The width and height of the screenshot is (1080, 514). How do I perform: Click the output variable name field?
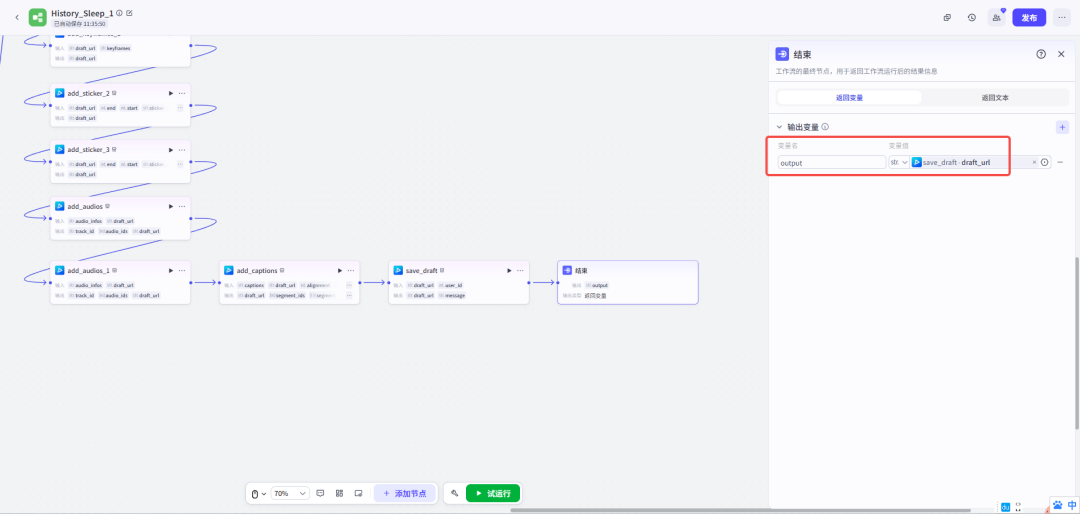coord(832,163)
